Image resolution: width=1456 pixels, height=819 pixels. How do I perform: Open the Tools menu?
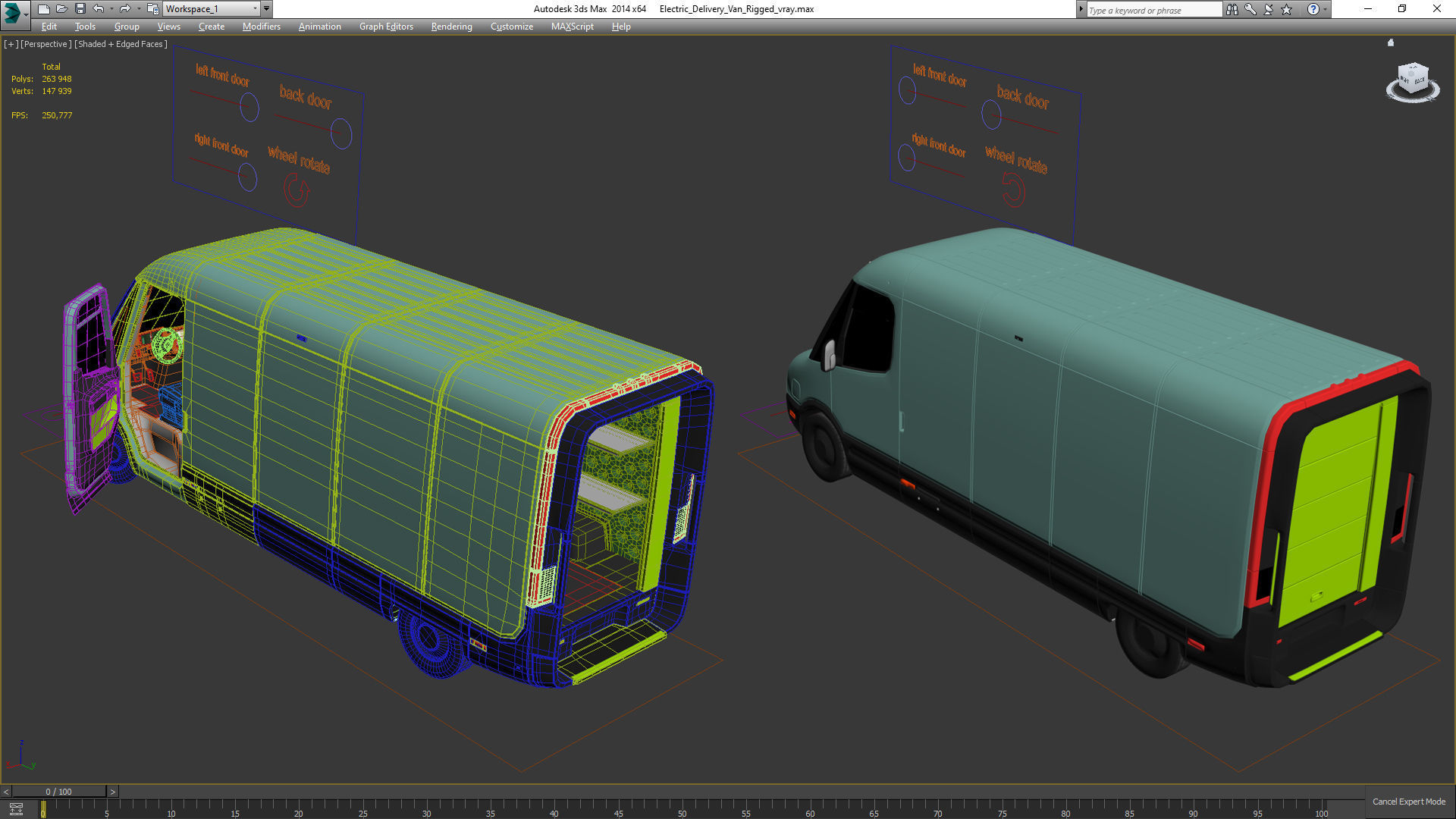click(85, 27)
